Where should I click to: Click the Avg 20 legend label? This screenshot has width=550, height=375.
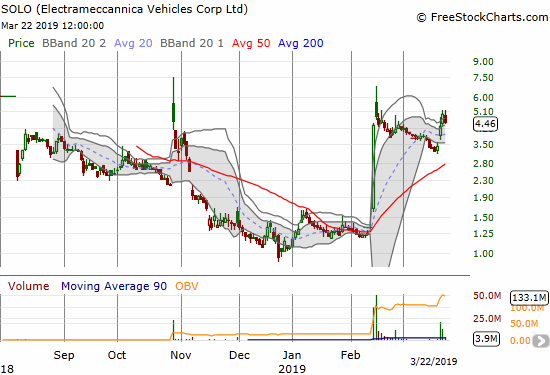(133, 43)
